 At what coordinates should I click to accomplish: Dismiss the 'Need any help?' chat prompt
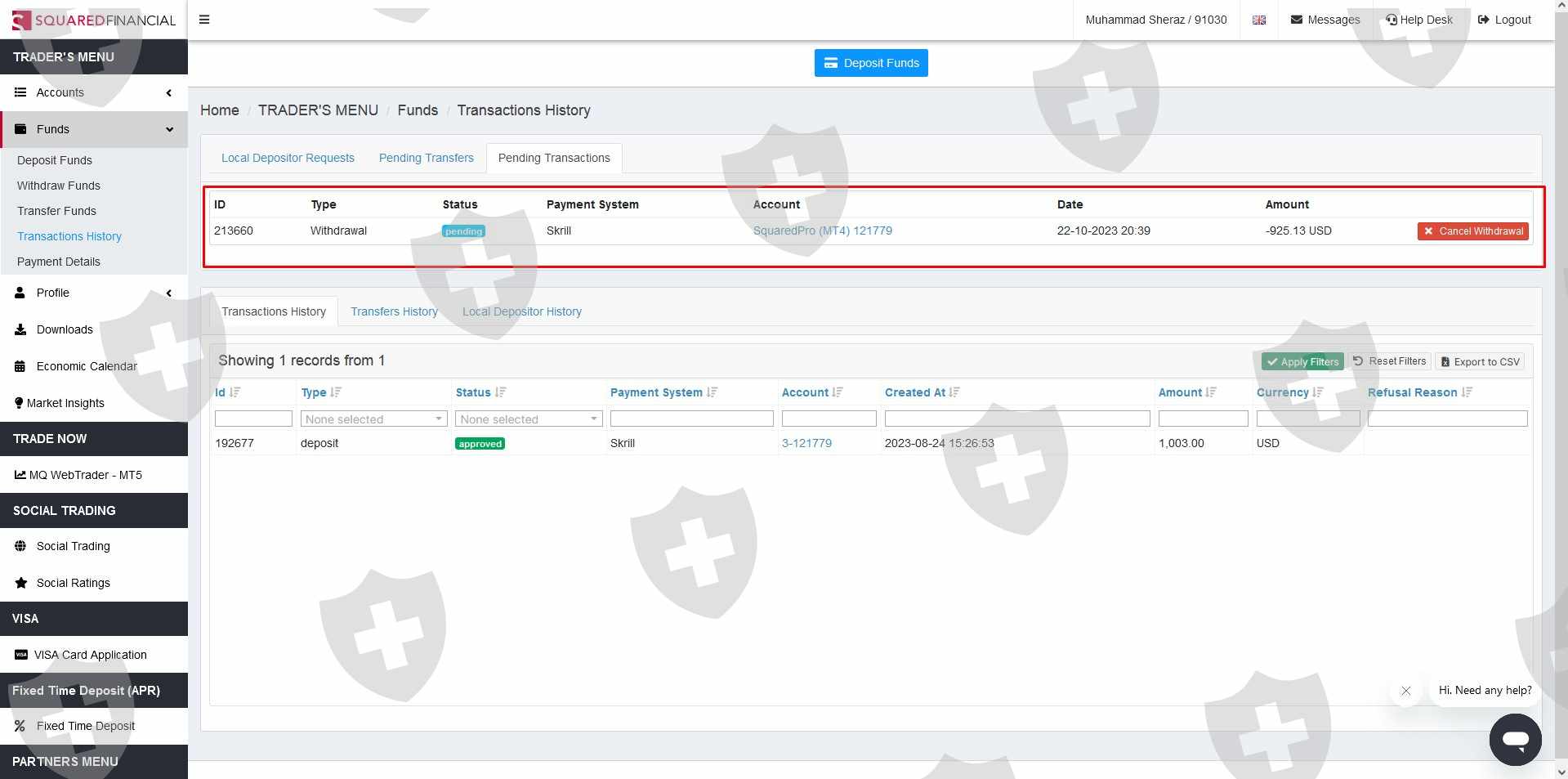1405,691
